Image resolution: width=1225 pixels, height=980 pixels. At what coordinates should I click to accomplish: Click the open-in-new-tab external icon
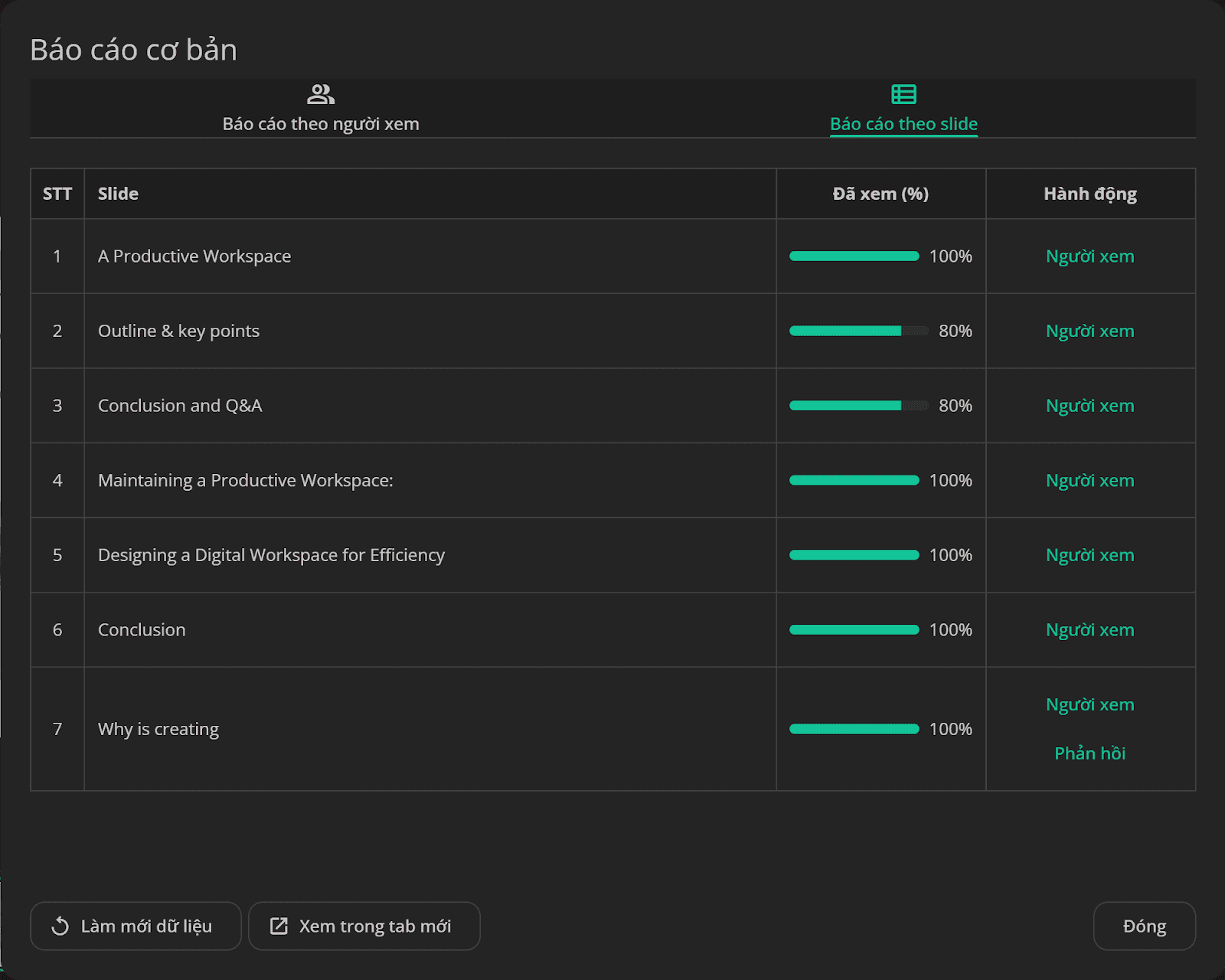click(279, 926)
